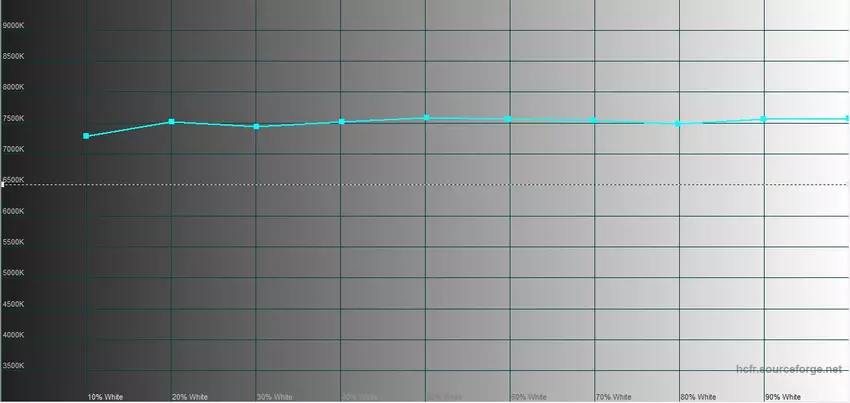850x403 pixels.
Task: Click the cyan data point at 70% White
Action: click(594, 120)
